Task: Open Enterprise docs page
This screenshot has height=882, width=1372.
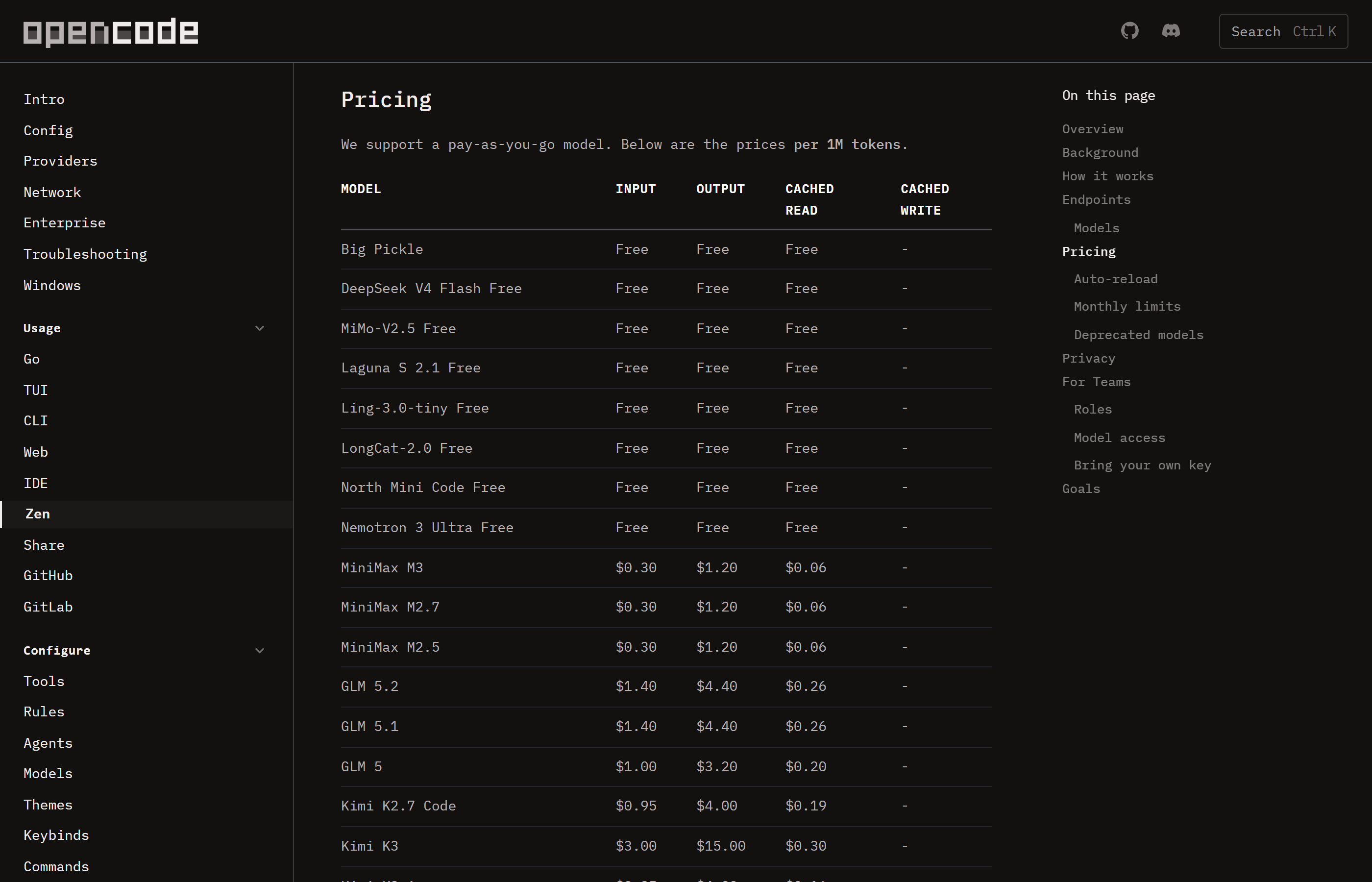Action: coord(65,223)
